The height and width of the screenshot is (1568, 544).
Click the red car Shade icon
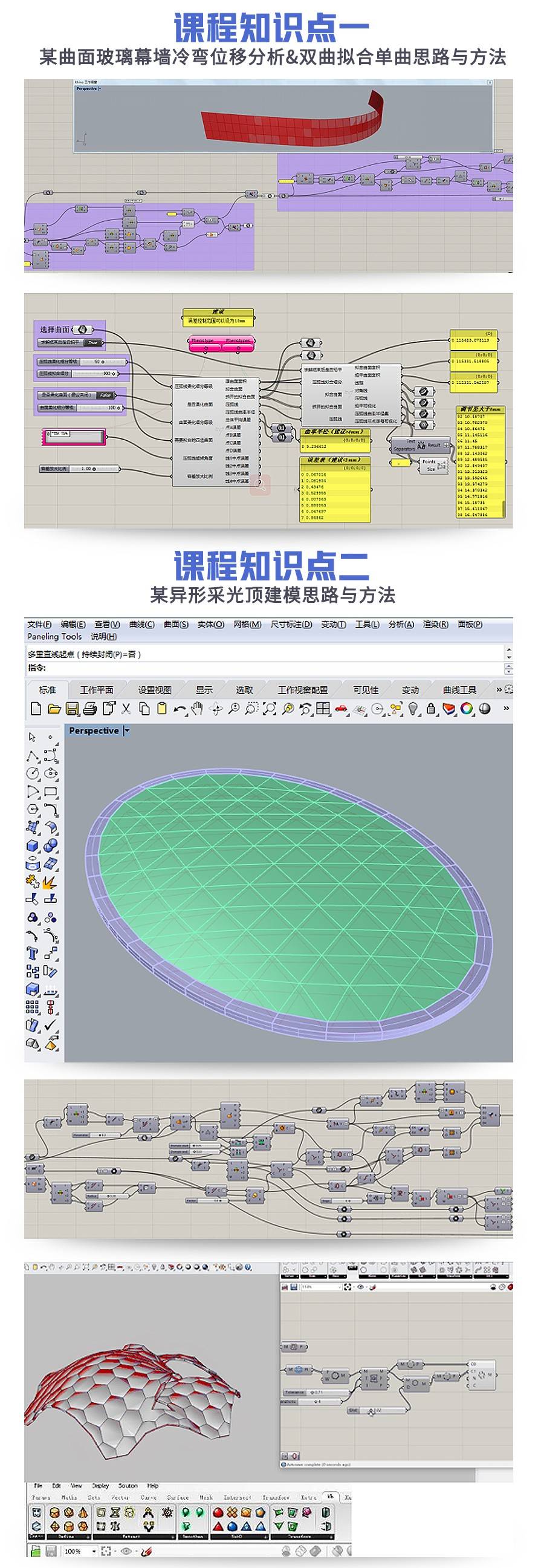(x=342, y=709)
